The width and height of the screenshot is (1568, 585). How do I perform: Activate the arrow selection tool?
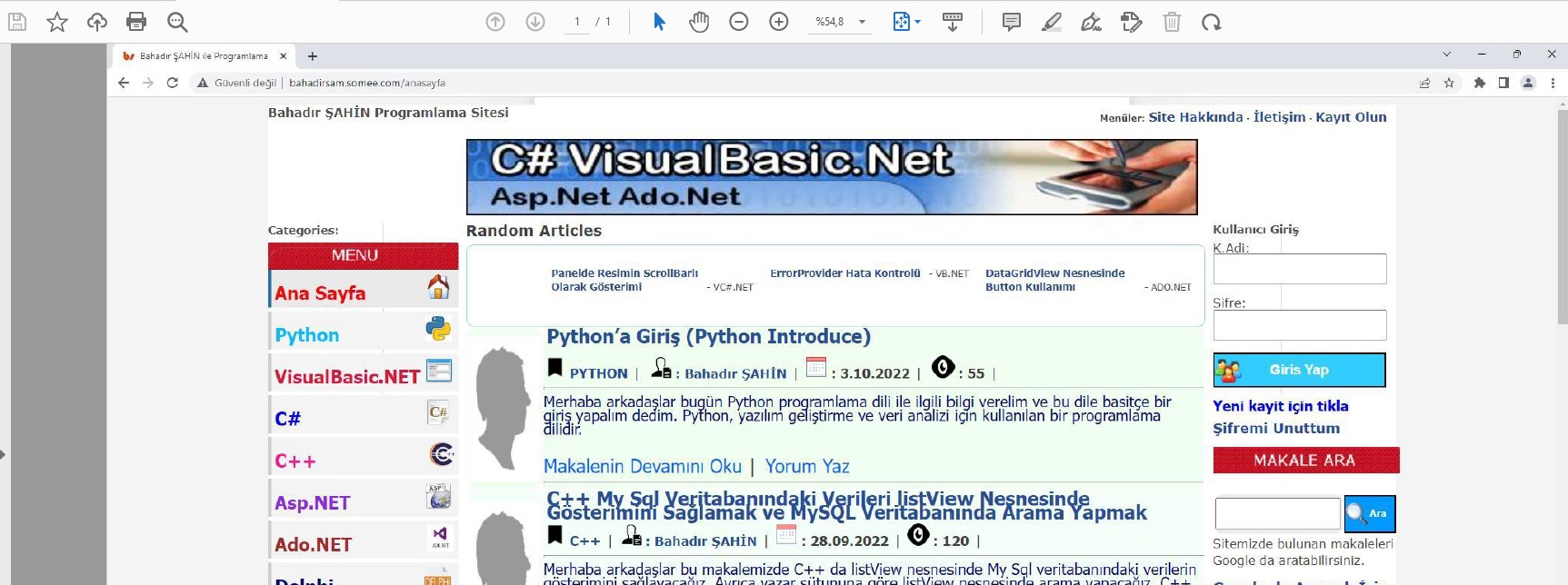click(x=659, y=22)
